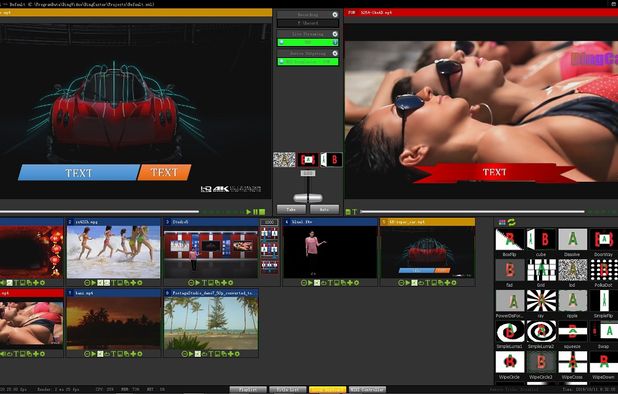Open the Midi Controller tab
This screenshot has height=394, width=618.
click(x=367, y=389)
